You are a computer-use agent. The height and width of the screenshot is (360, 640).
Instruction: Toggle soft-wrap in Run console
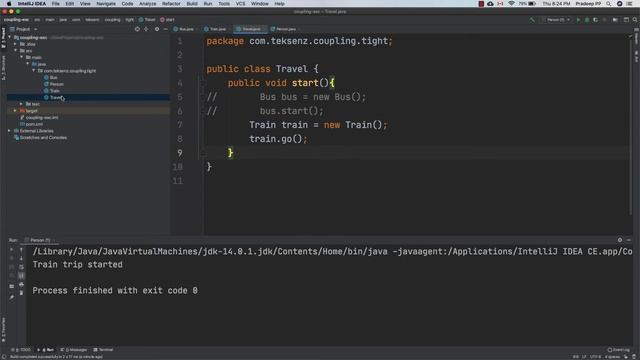pos(21,267)
